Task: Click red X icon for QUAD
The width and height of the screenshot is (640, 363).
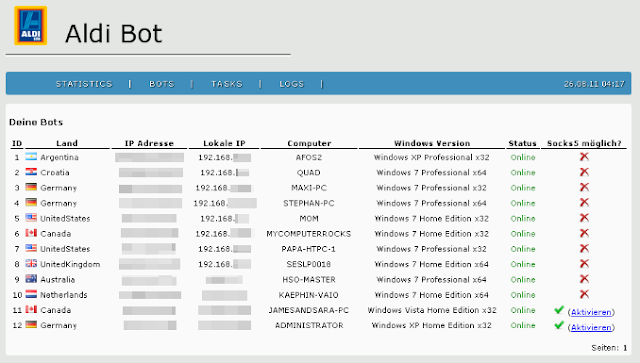Action: pos(584,172)
